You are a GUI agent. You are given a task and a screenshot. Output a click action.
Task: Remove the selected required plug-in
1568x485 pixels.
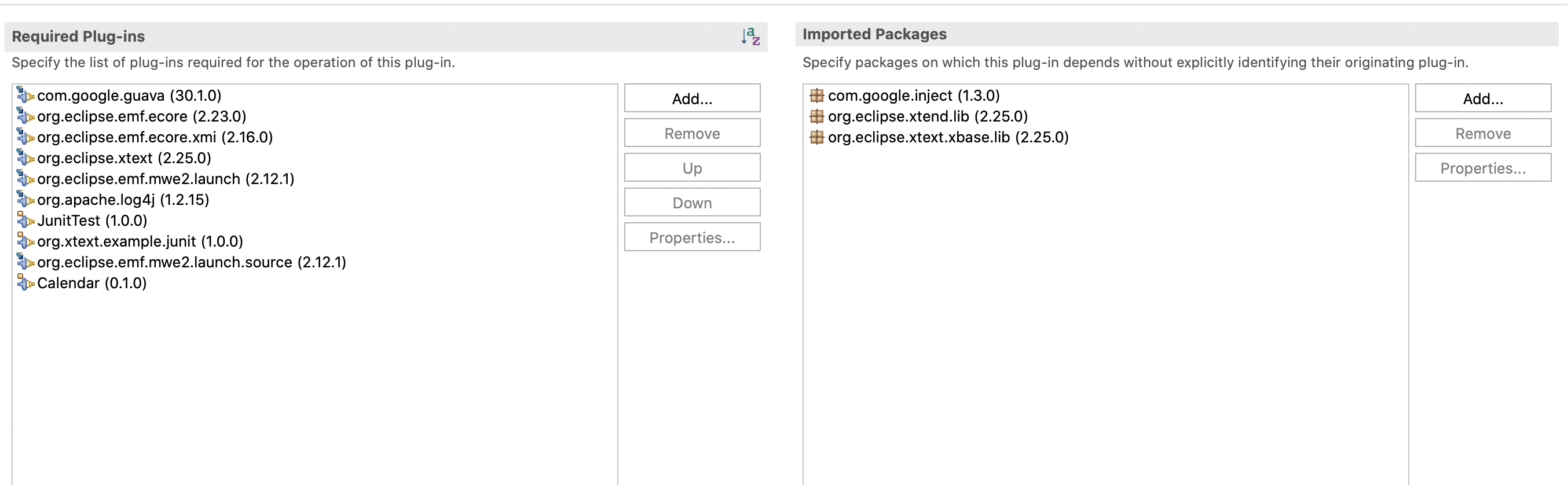point(692,133)
